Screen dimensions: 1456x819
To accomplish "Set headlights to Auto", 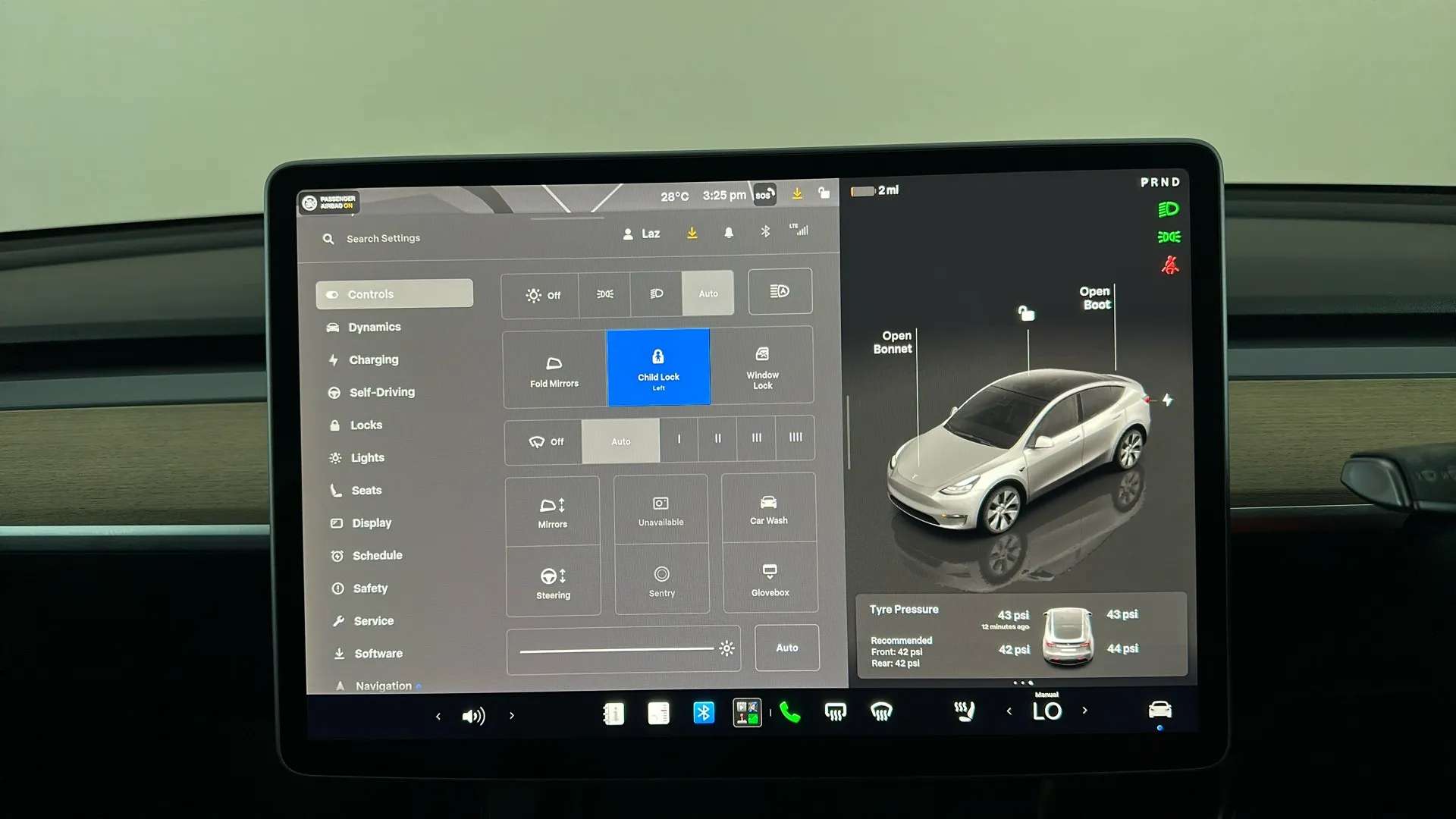I will [x=708, y=293].
